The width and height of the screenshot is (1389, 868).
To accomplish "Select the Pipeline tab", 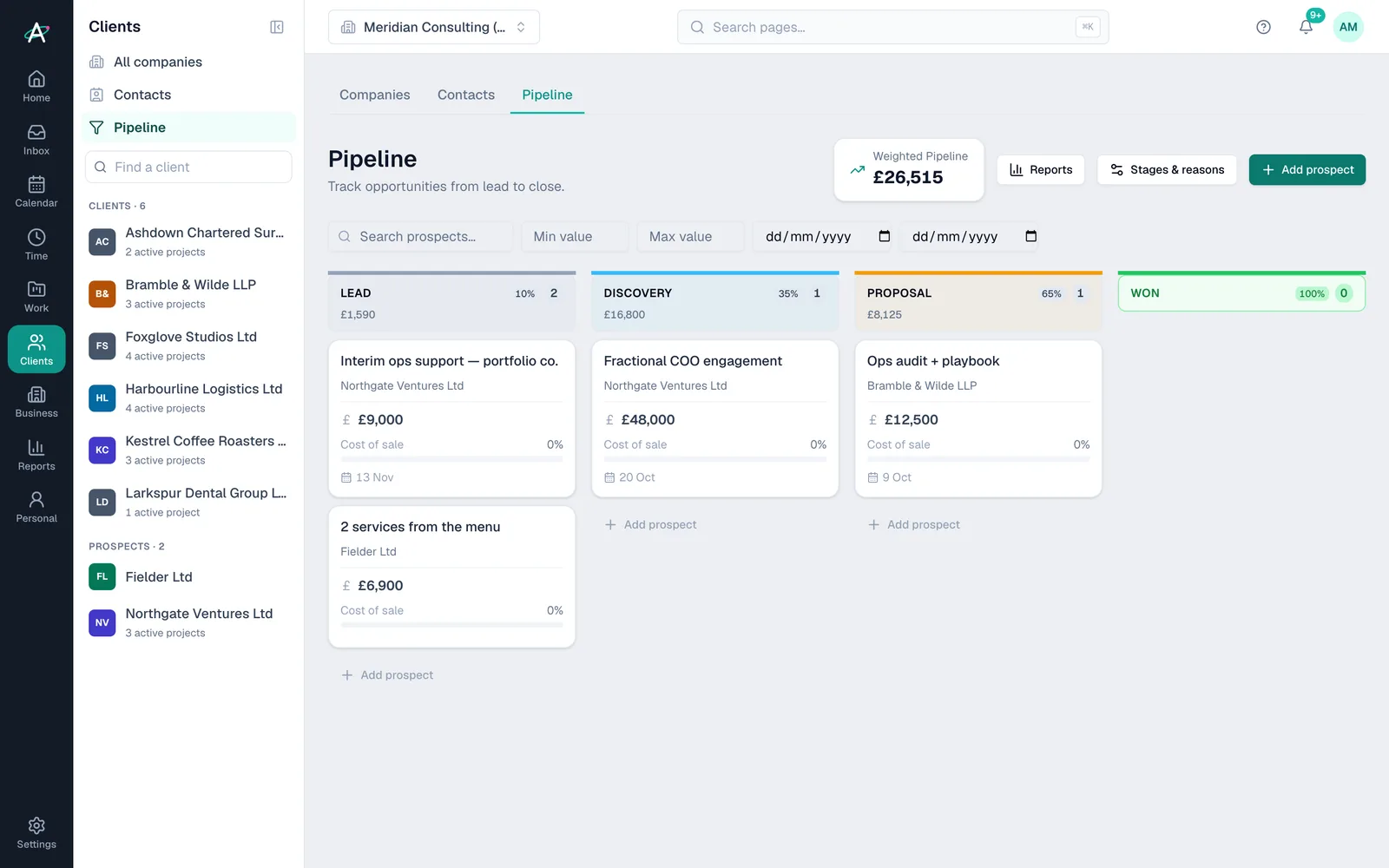I will click(547, 95).
